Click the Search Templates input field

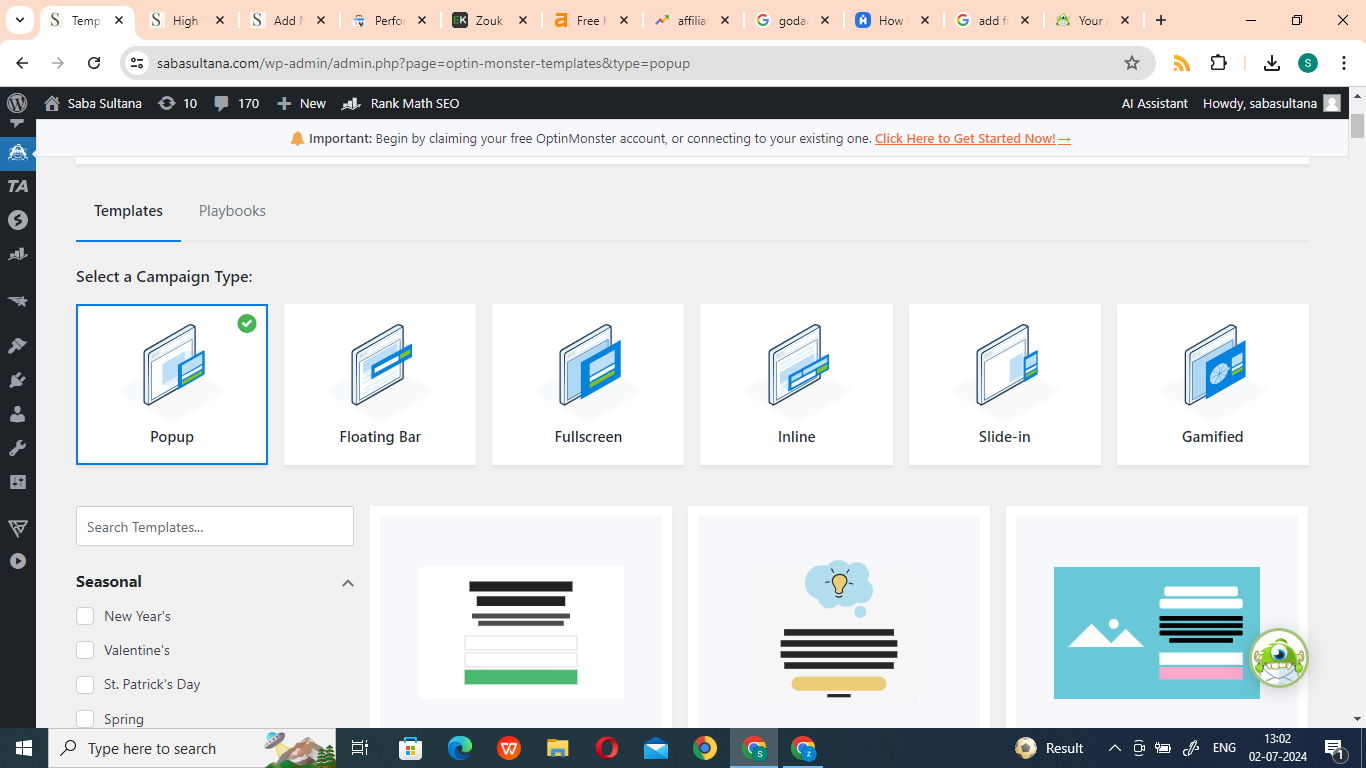[215, 526]
